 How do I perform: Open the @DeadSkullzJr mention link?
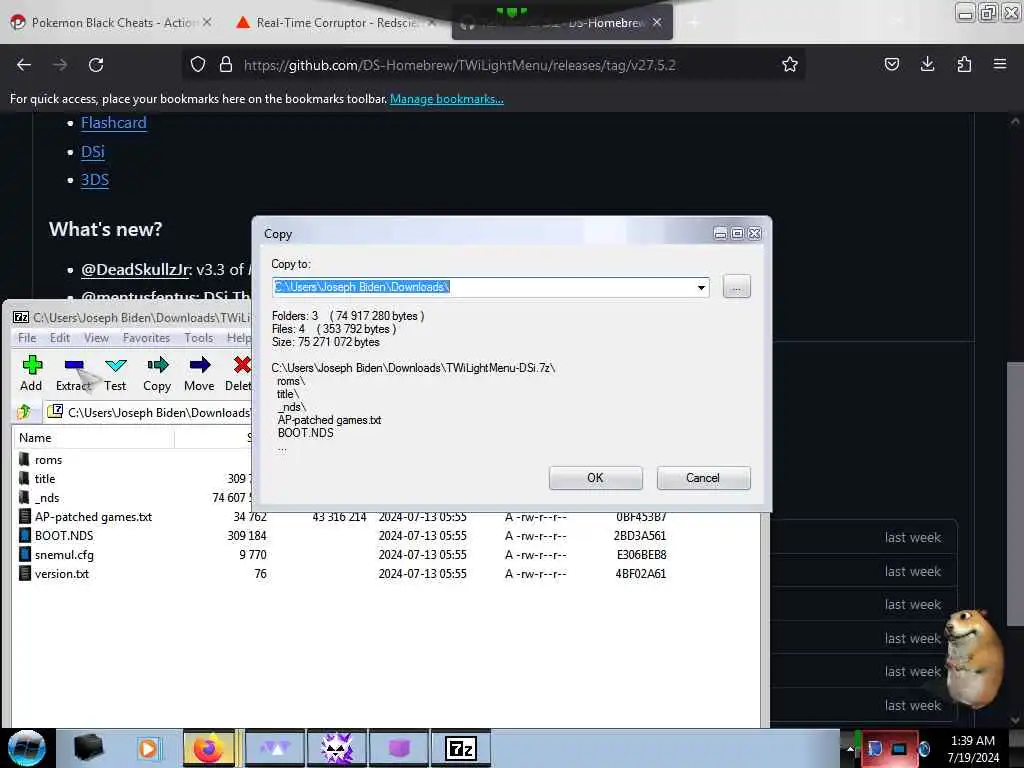tap(136, 270)
